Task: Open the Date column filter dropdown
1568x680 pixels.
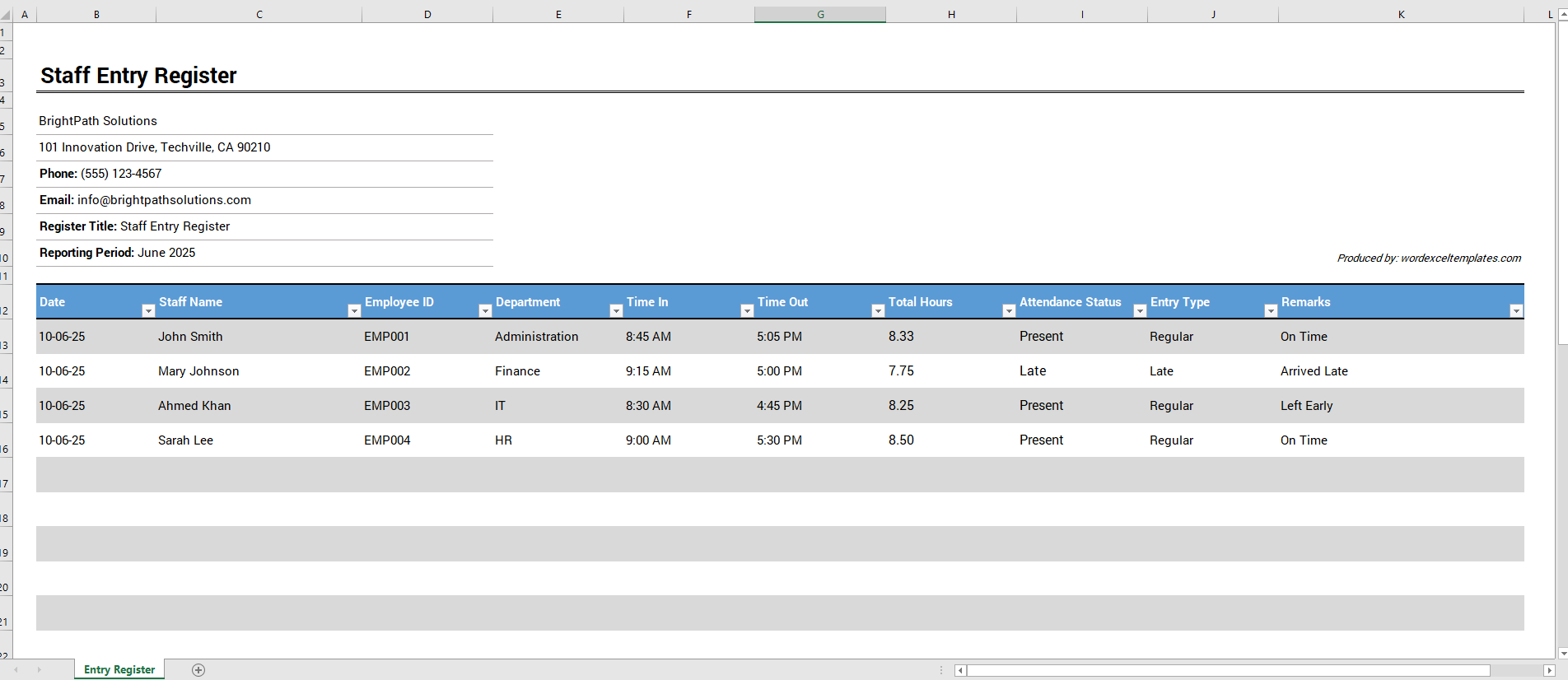Action: [x=148, y=310]
